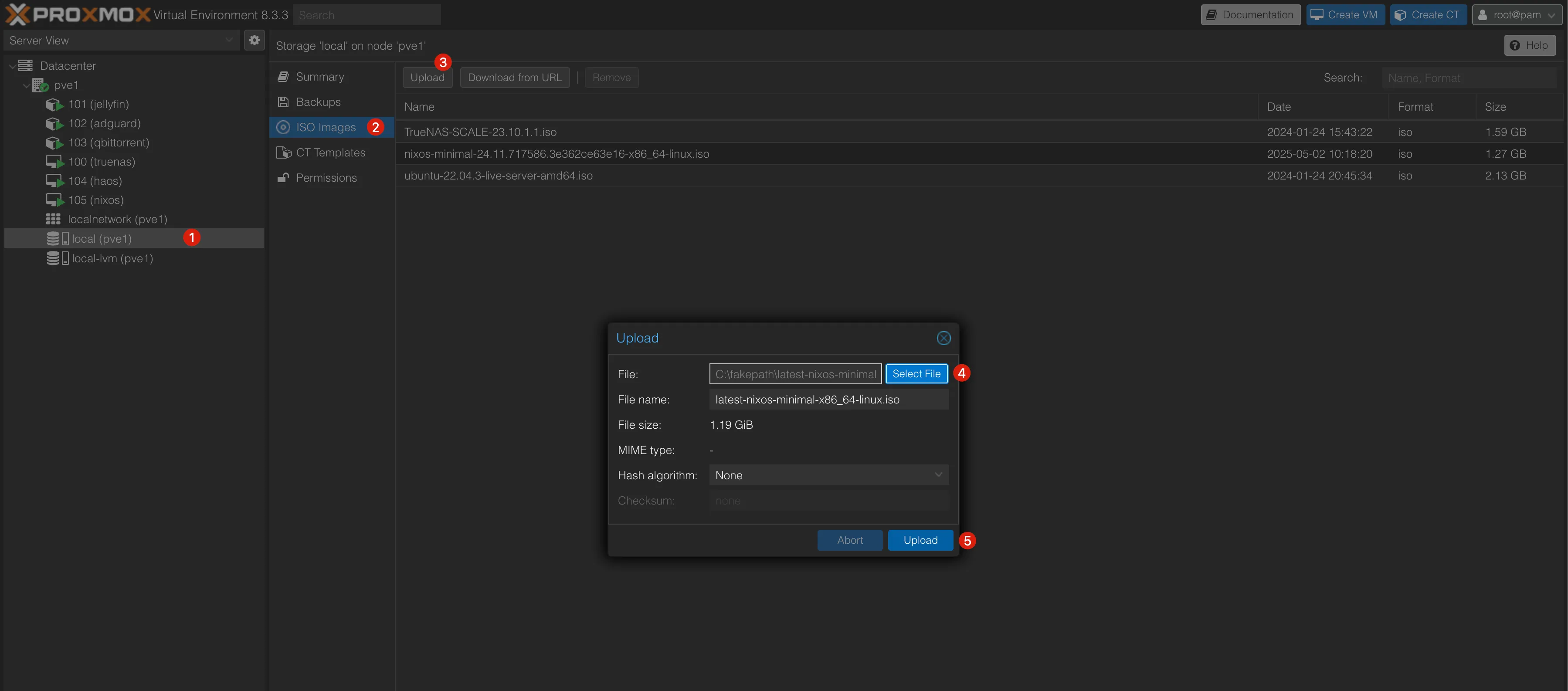Click the container icon for 102 (adguard)
1568x691 pixels.
[x=55, y=123]
